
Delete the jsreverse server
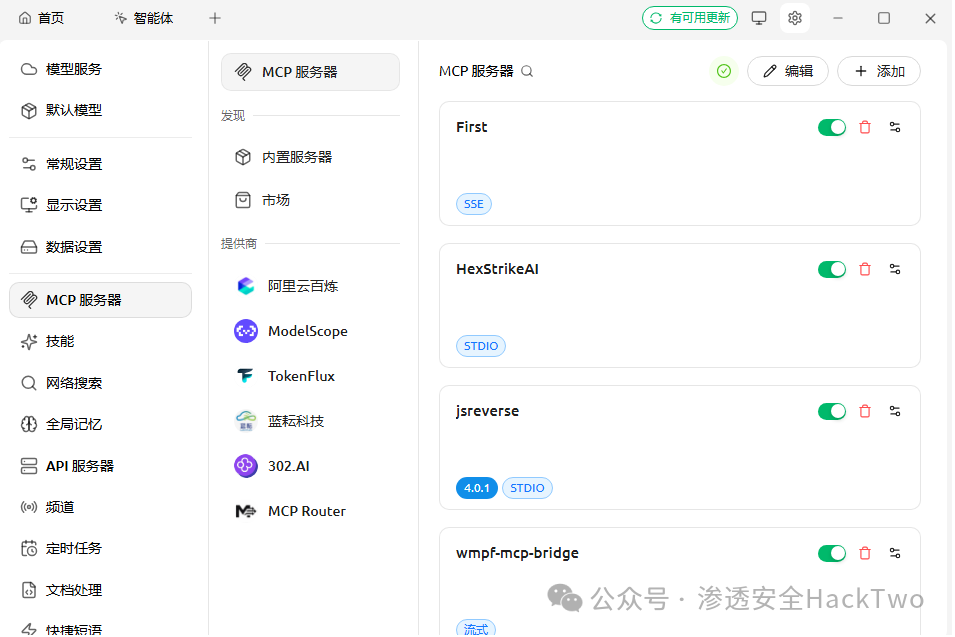coord(865,412)
